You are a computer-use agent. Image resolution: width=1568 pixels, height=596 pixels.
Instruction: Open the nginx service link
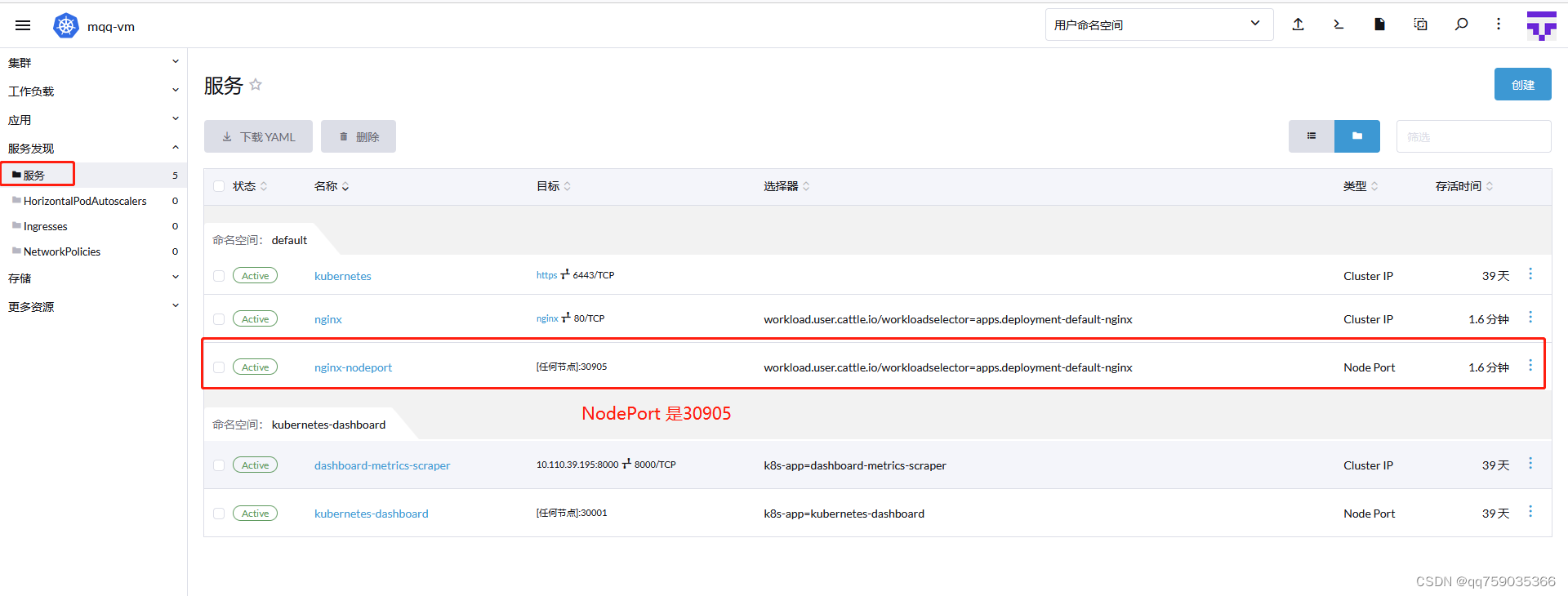coord(328,319)
